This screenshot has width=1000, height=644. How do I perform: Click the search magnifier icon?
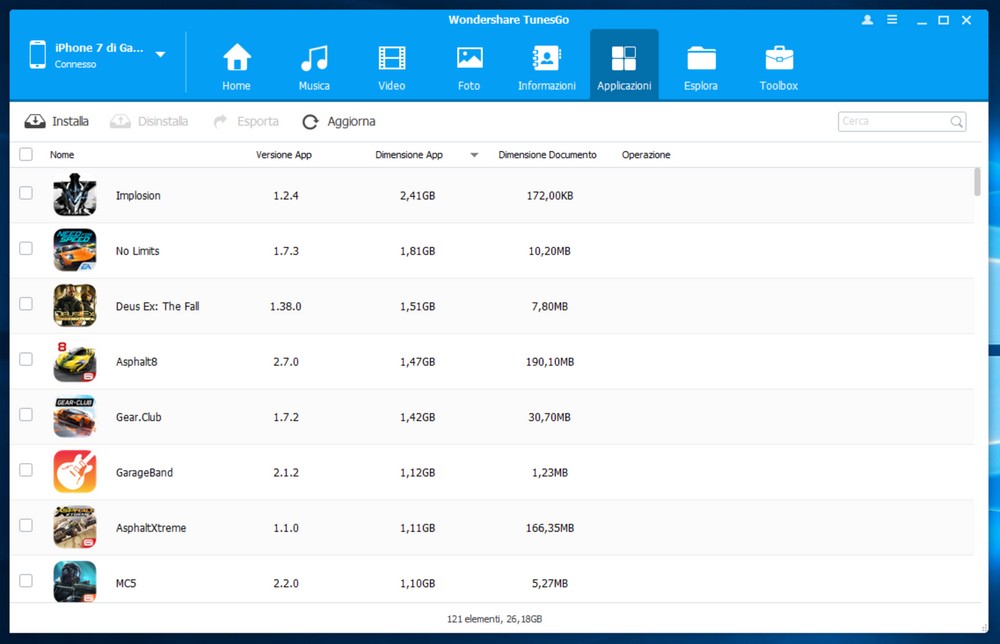point(956,121)
